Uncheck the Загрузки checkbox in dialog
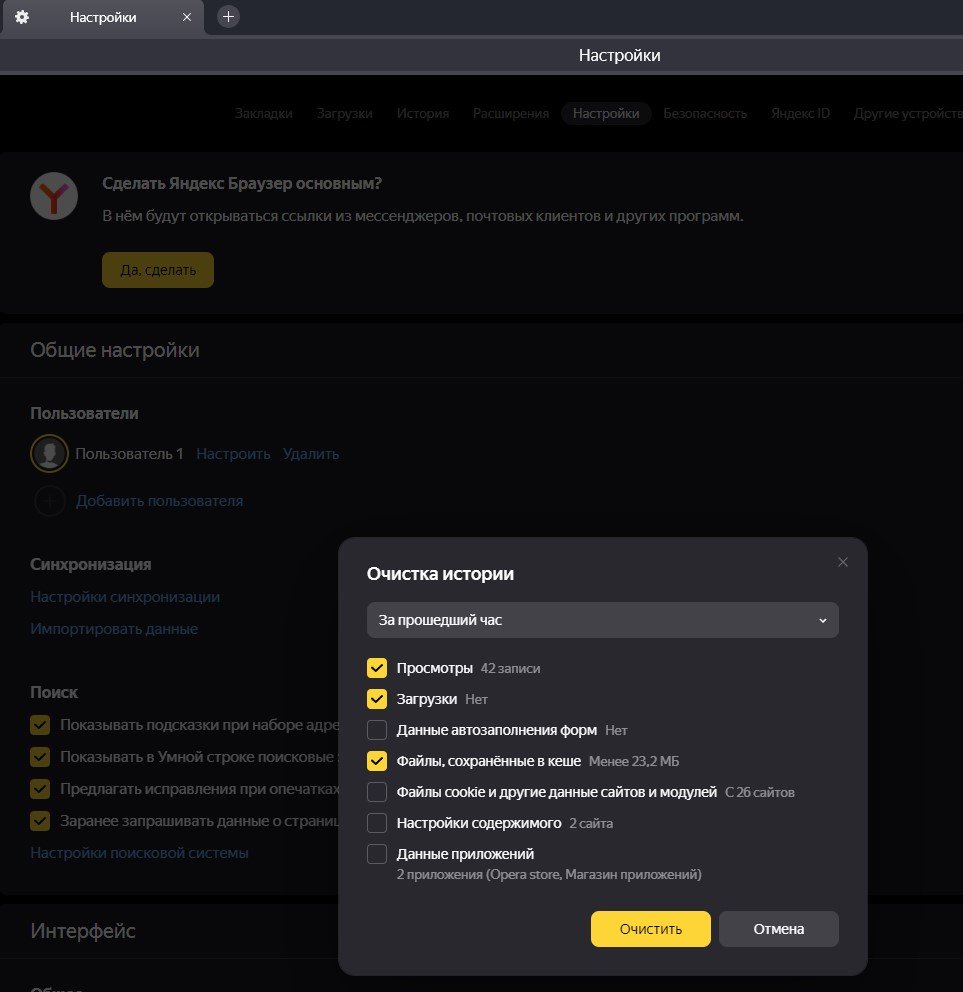963x992 pixels. coord(377,699)
